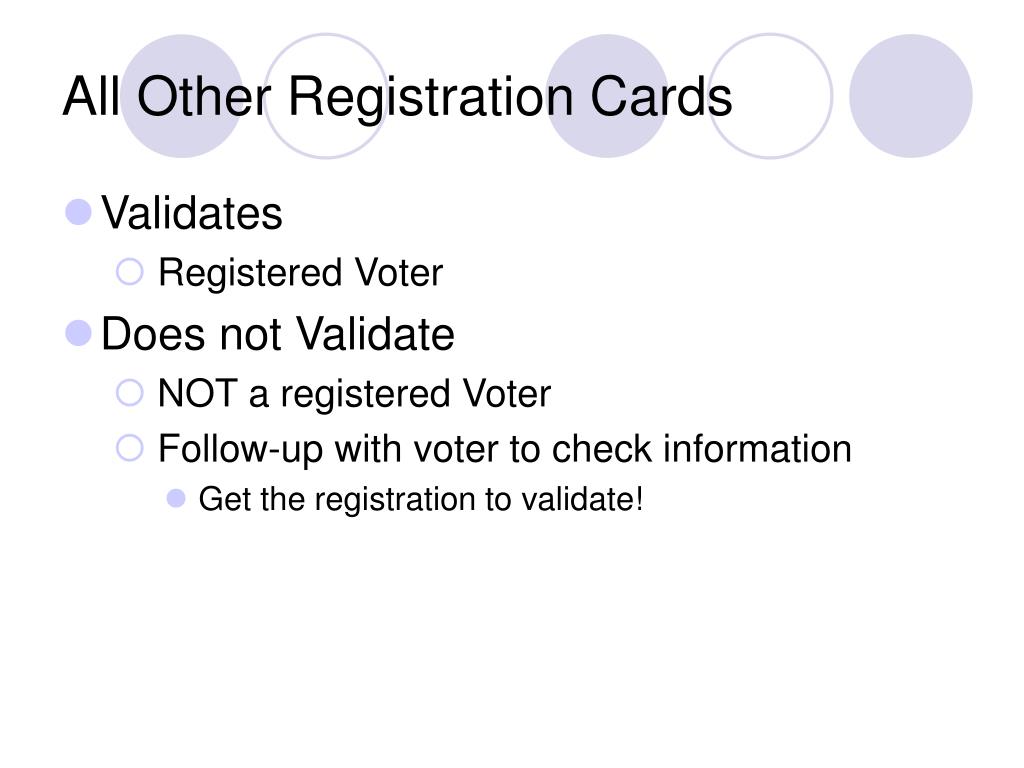Click the Registered Voter sub-item text
This screenshot has width=1024, height=768.
pos(300,272)
